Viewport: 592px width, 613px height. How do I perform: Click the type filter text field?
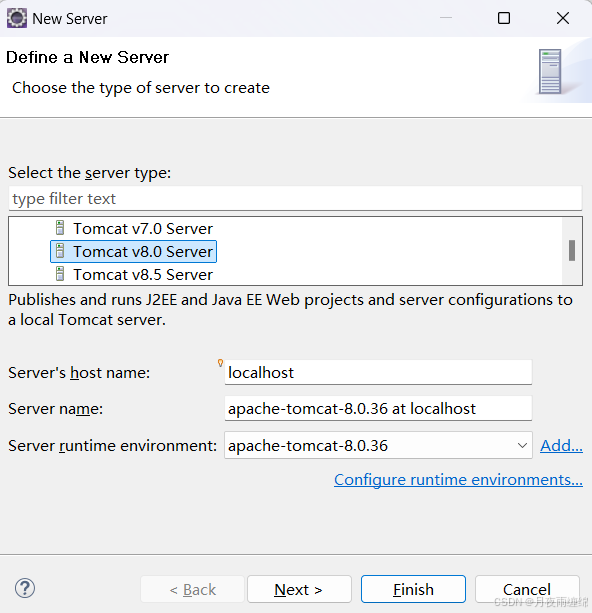tap(295, 199)
